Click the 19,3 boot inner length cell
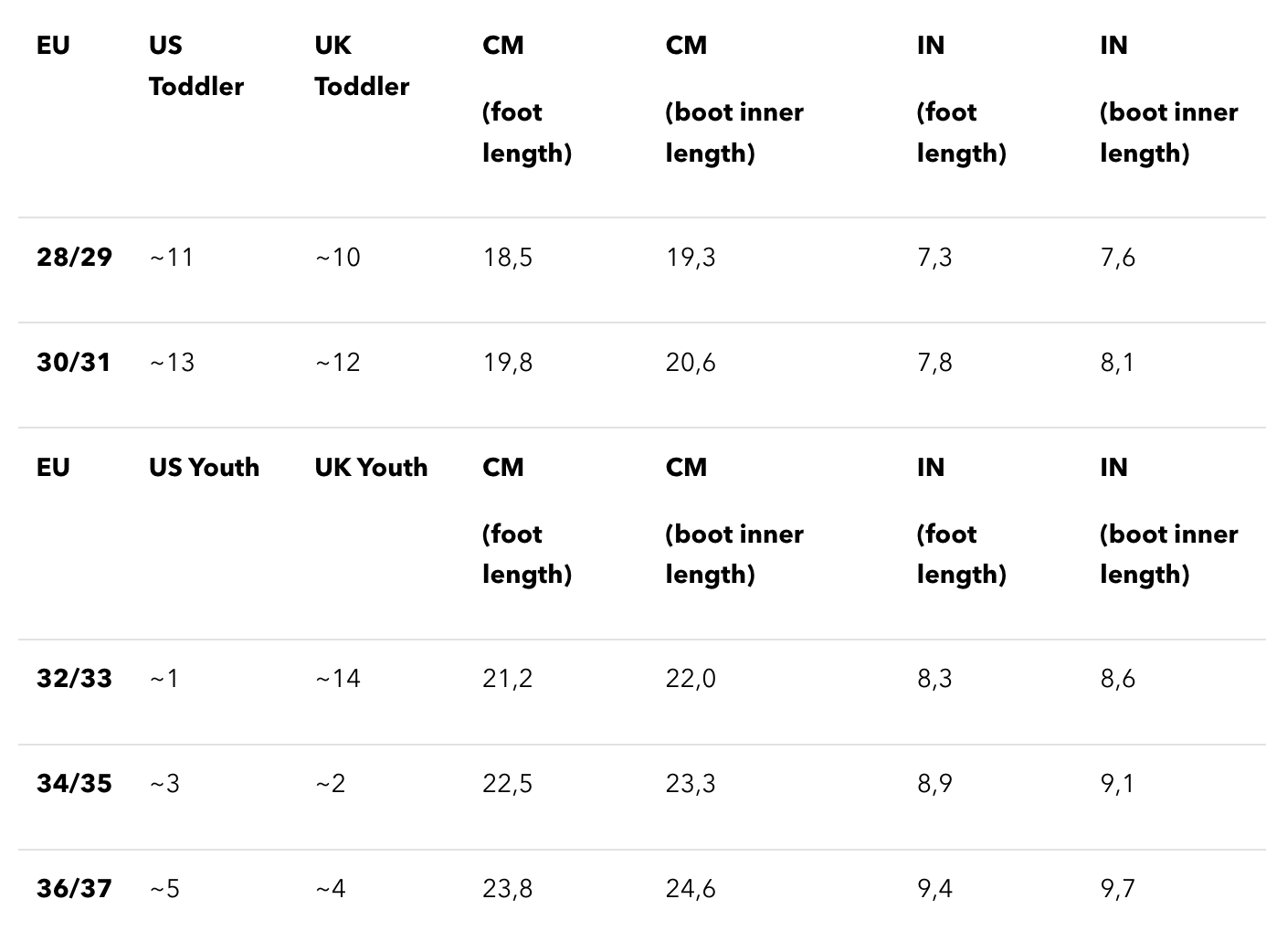Viewport: 1266px width, 952px height. pos(691,258)
